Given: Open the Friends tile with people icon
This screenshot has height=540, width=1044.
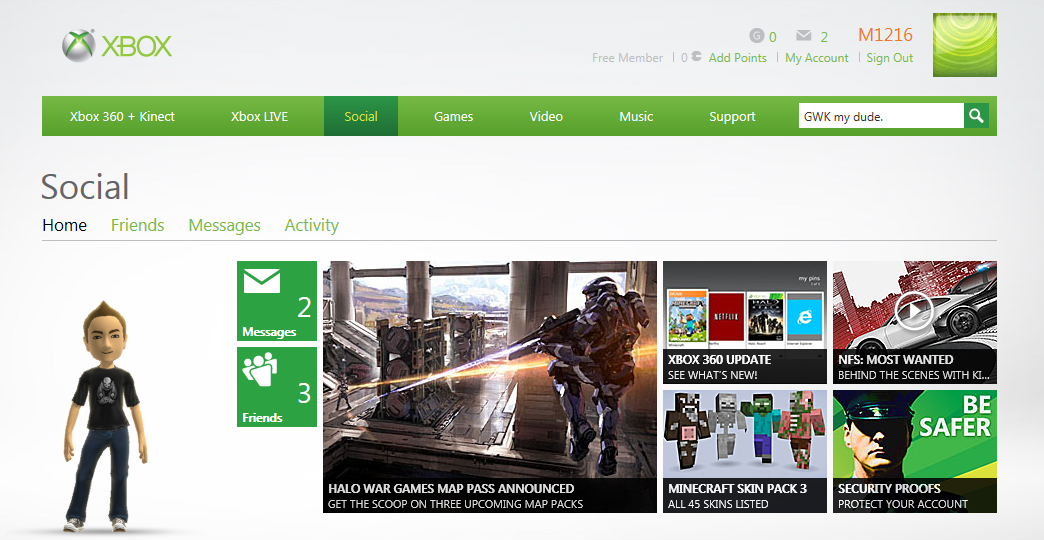Looking at the screenshot, I should [277, 387].
